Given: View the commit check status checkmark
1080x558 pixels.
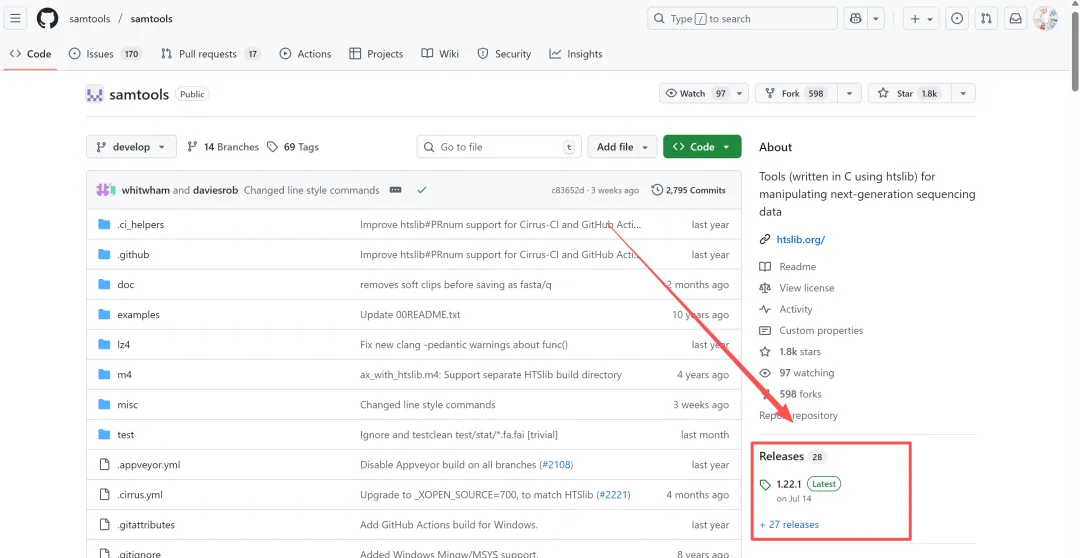Looking at the screenshot, I should coord(422,190).
